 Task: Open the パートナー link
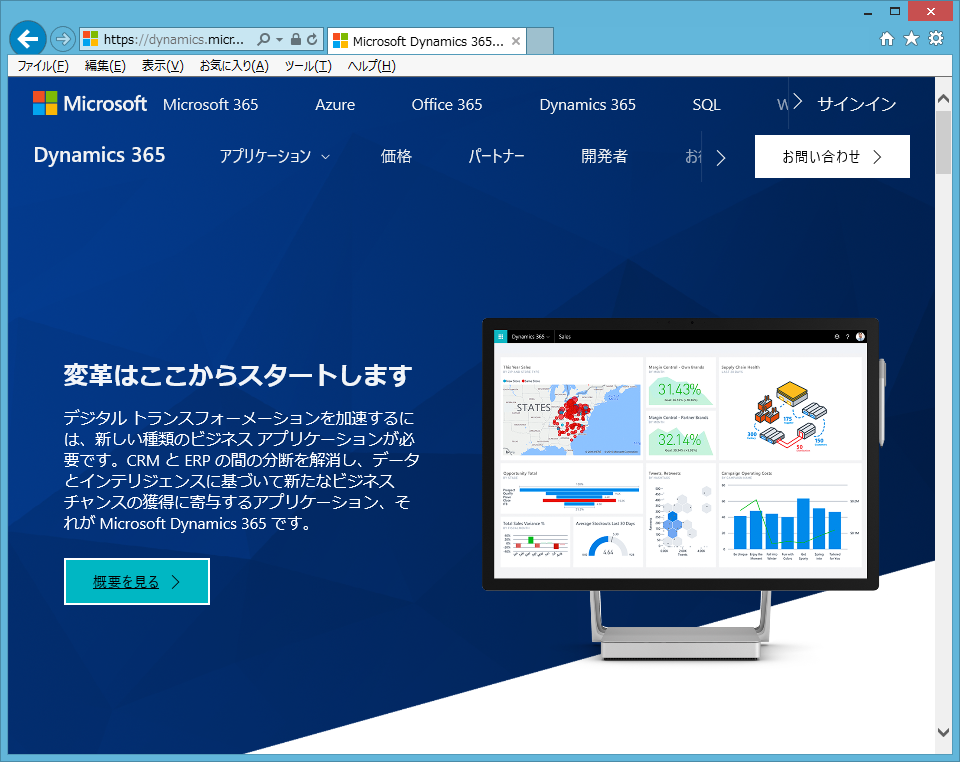(497, 157)
